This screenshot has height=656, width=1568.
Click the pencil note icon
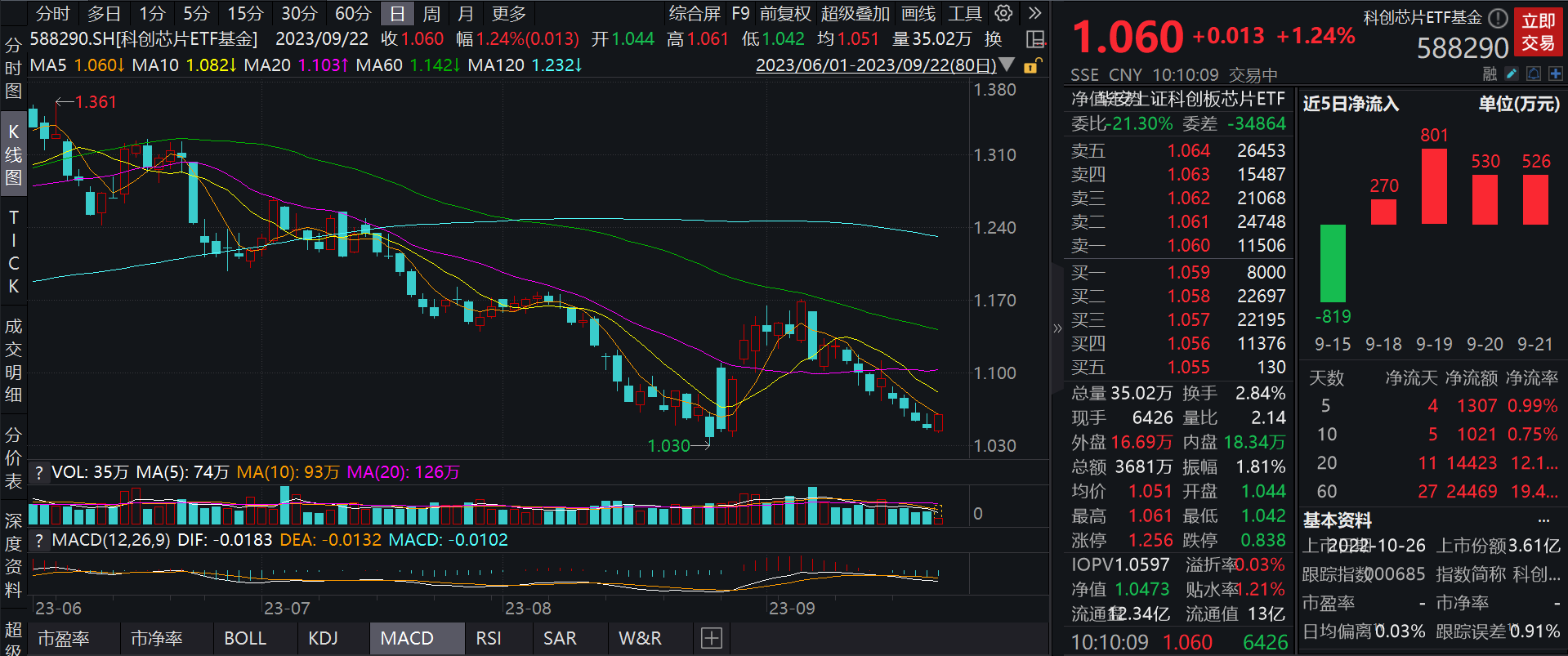pyautogui.click(x=1512, y=74)
